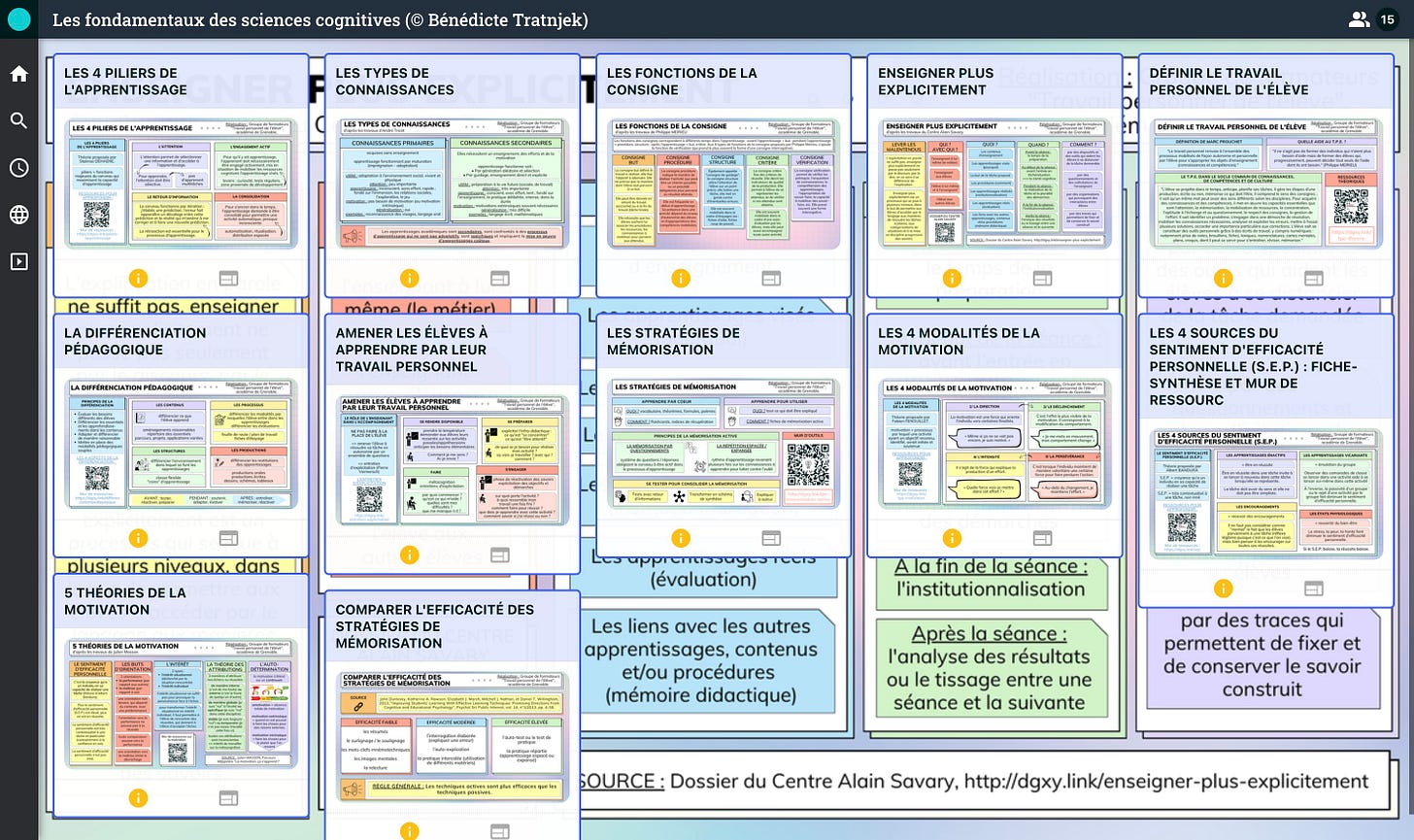Open card view icon of Les 4 modalités card

point(1042,538)
